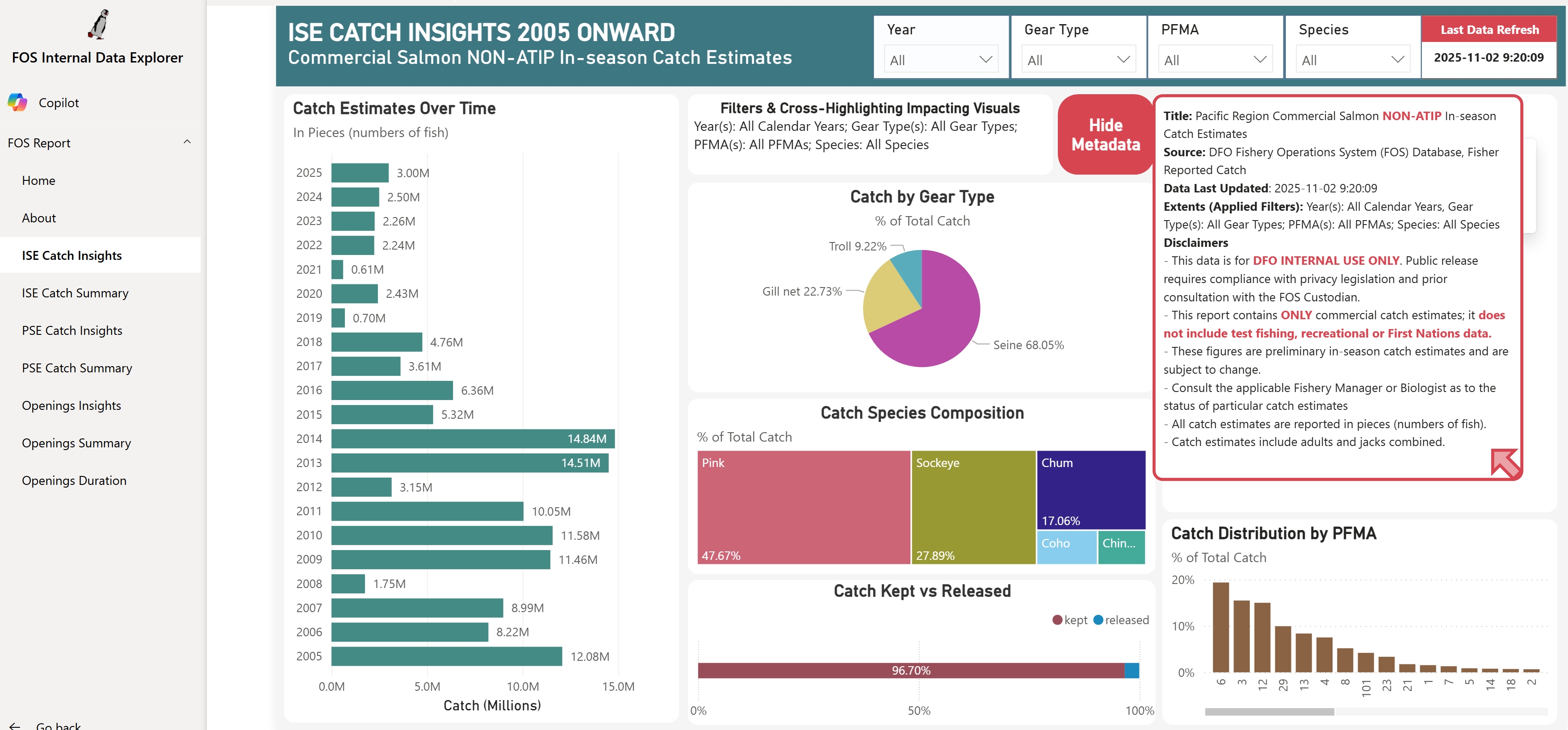Open the Openings Duration page
This screenshot has height=730, width=1568.
pyautogui.click(x=74, y=480)
